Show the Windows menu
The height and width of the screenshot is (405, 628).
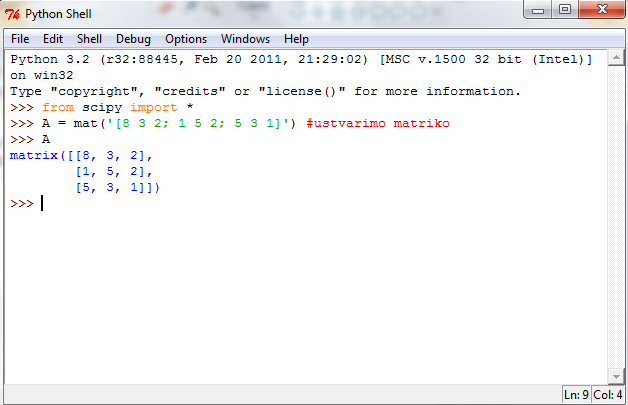[245, 39]
